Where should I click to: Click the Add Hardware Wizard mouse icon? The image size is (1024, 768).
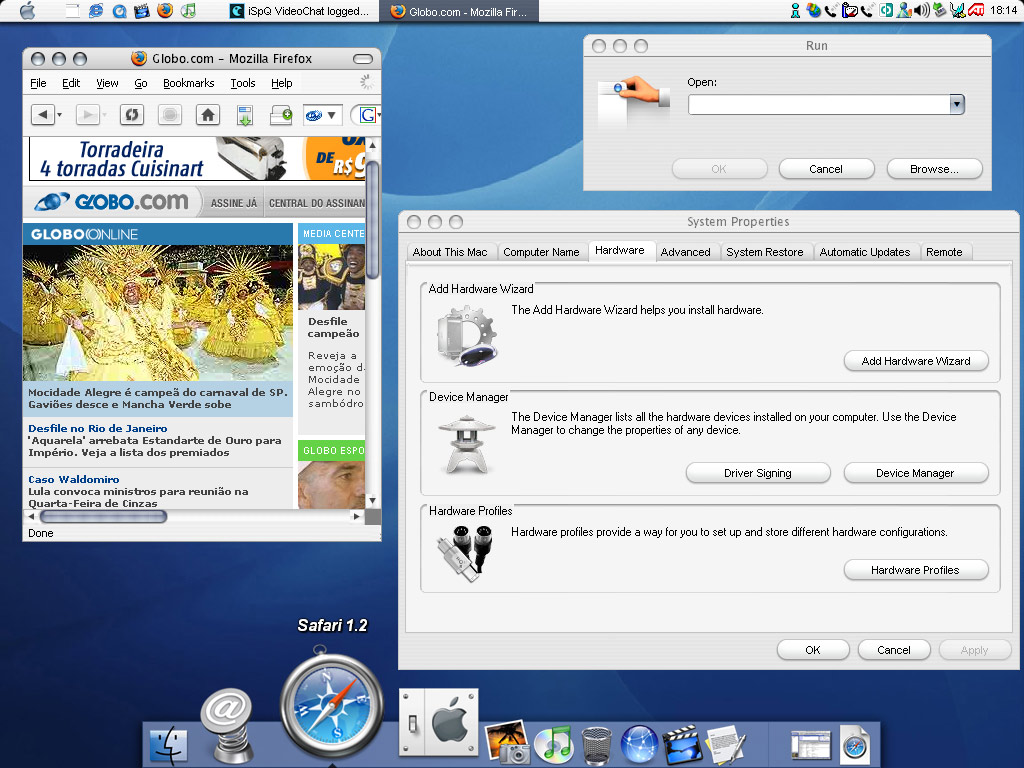pos(468,335)
